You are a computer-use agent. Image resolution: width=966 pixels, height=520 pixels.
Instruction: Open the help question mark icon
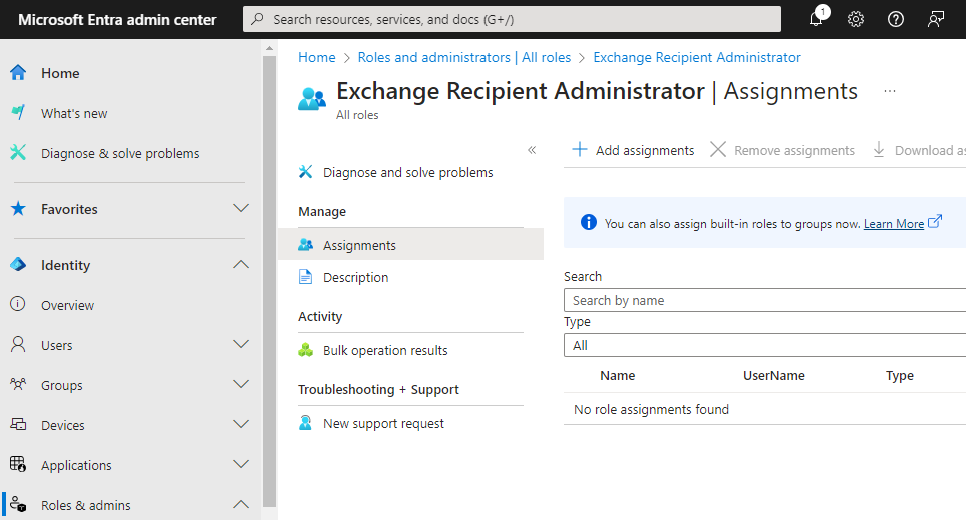click(x=896, y=19)
